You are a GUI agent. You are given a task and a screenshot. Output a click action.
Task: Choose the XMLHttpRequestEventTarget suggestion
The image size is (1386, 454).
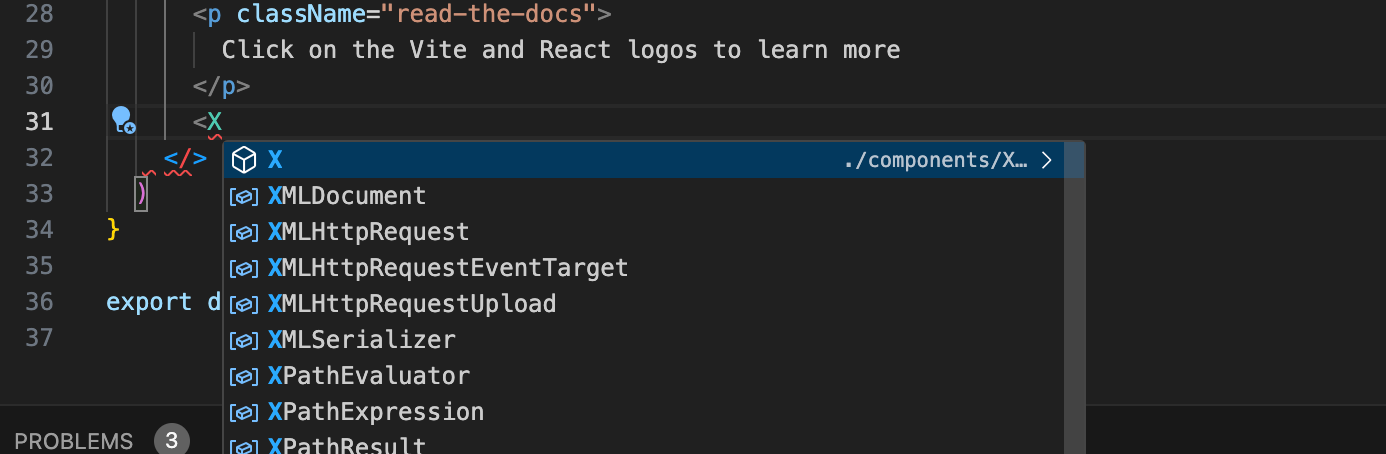coord(448,268)
